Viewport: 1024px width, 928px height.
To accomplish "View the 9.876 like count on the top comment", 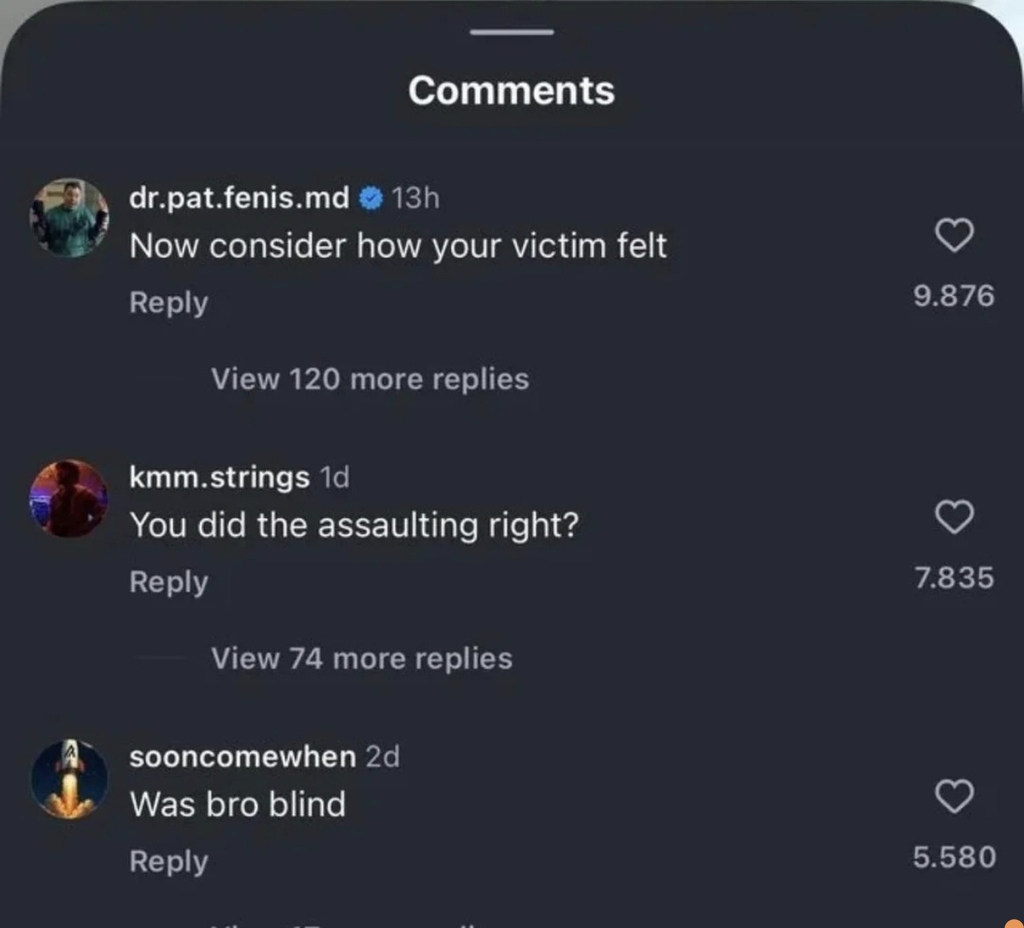I will pyautogui.click(x=954, y=295).
